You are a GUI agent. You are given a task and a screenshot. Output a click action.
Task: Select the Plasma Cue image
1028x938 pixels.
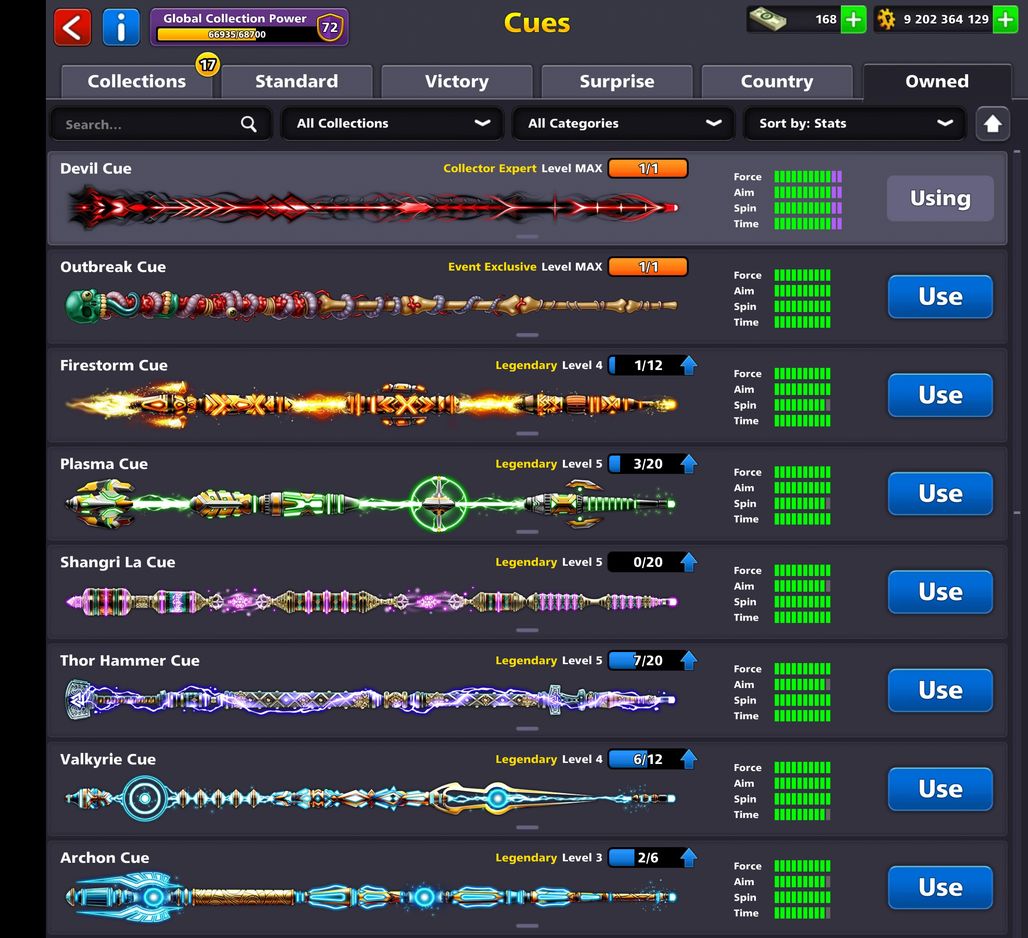[370, 503]
